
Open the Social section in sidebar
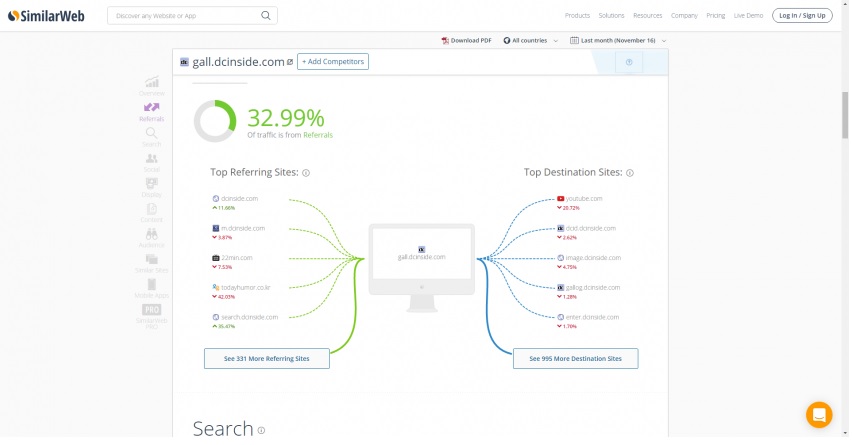point(152,159)
